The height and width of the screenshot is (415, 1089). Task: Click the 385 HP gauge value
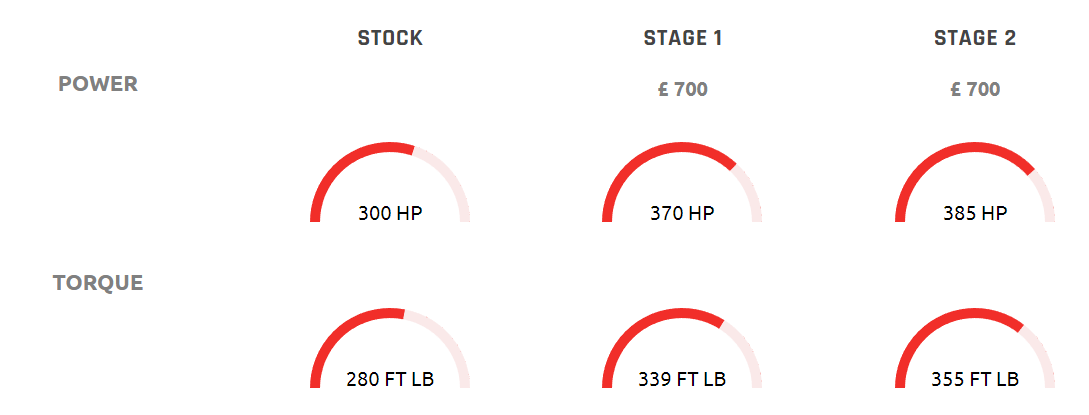pyautogui.click(x=975, y=213)
